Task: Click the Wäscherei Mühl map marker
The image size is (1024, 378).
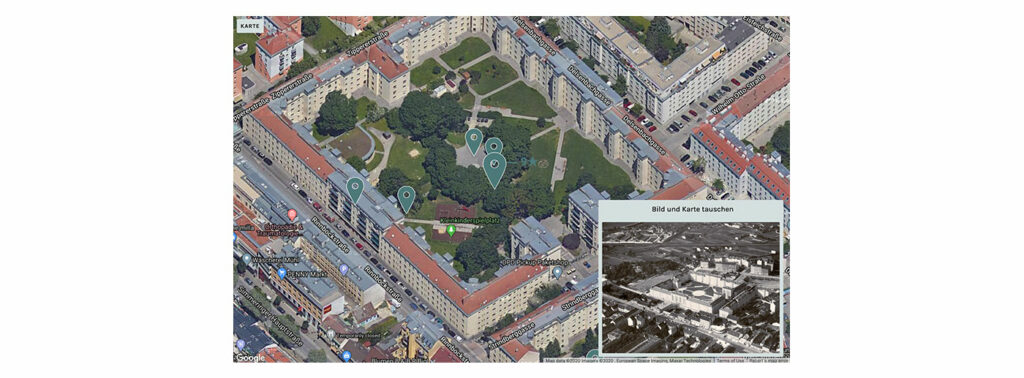Action: pos(246,259)
